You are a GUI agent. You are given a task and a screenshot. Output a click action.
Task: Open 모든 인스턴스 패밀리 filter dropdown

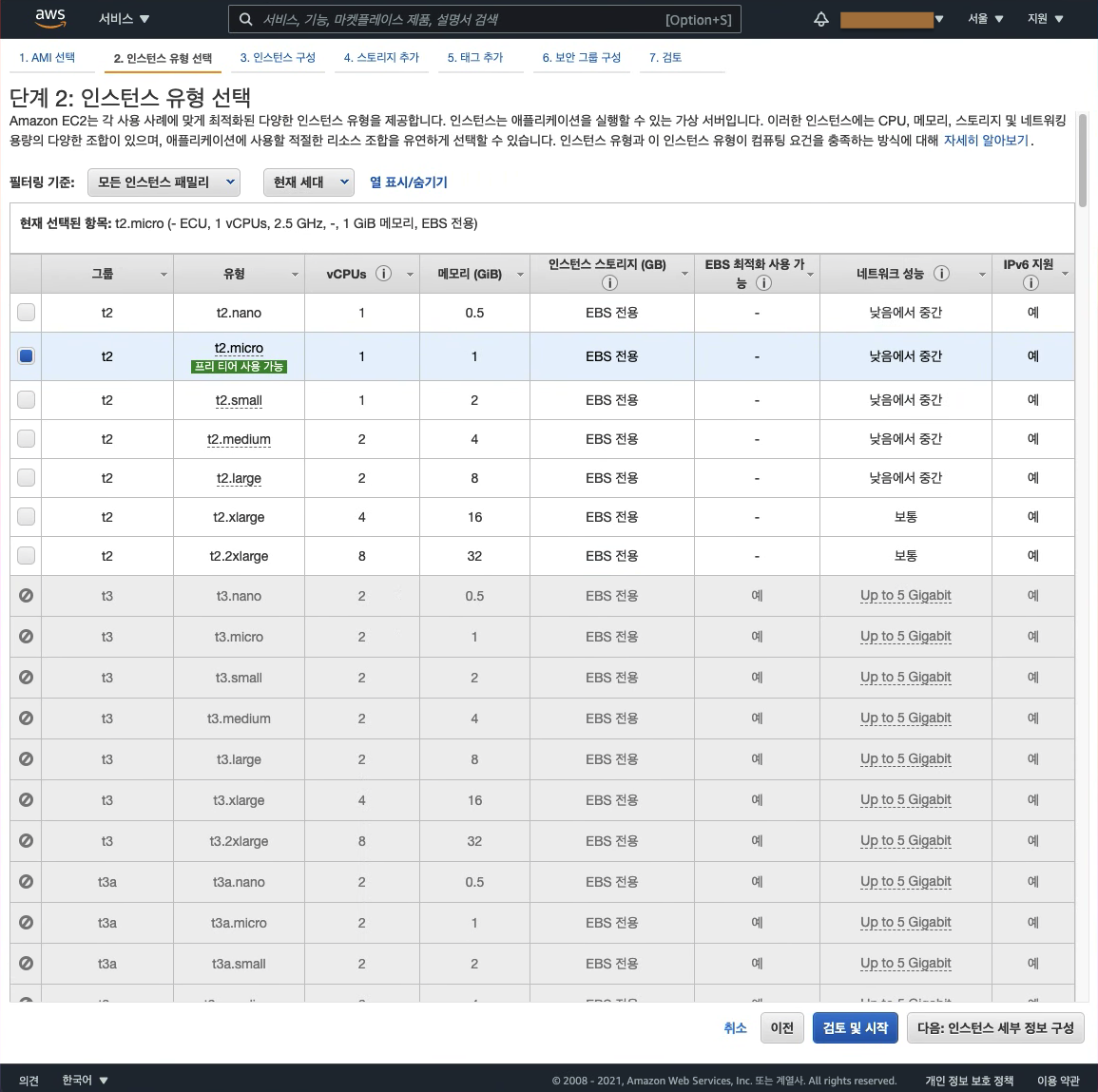coord(164,182)
